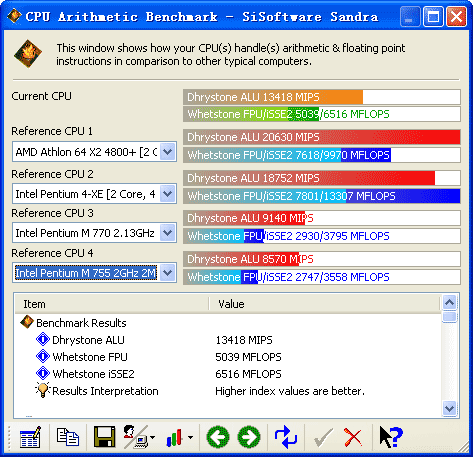The image size is (473, 457).
Task: Click Dhrystone ALU 9140 MIPS bar
Action: pos(322,218)
